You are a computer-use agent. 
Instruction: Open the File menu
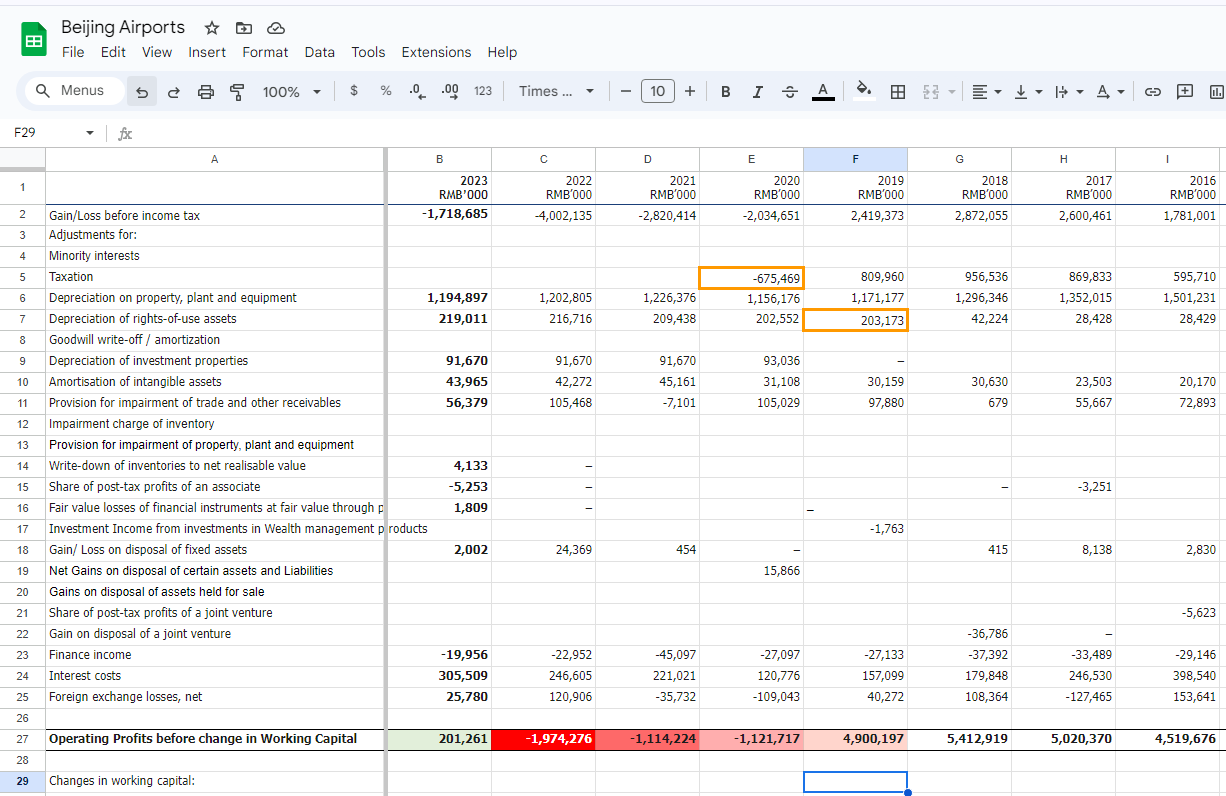pyautogui.click(x=73, y=52)
